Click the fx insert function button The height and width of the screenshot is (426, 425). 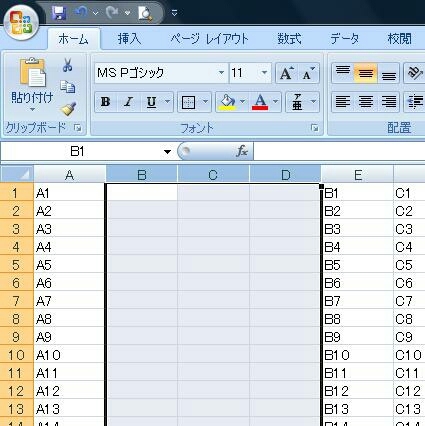click(x=242, y=152)
